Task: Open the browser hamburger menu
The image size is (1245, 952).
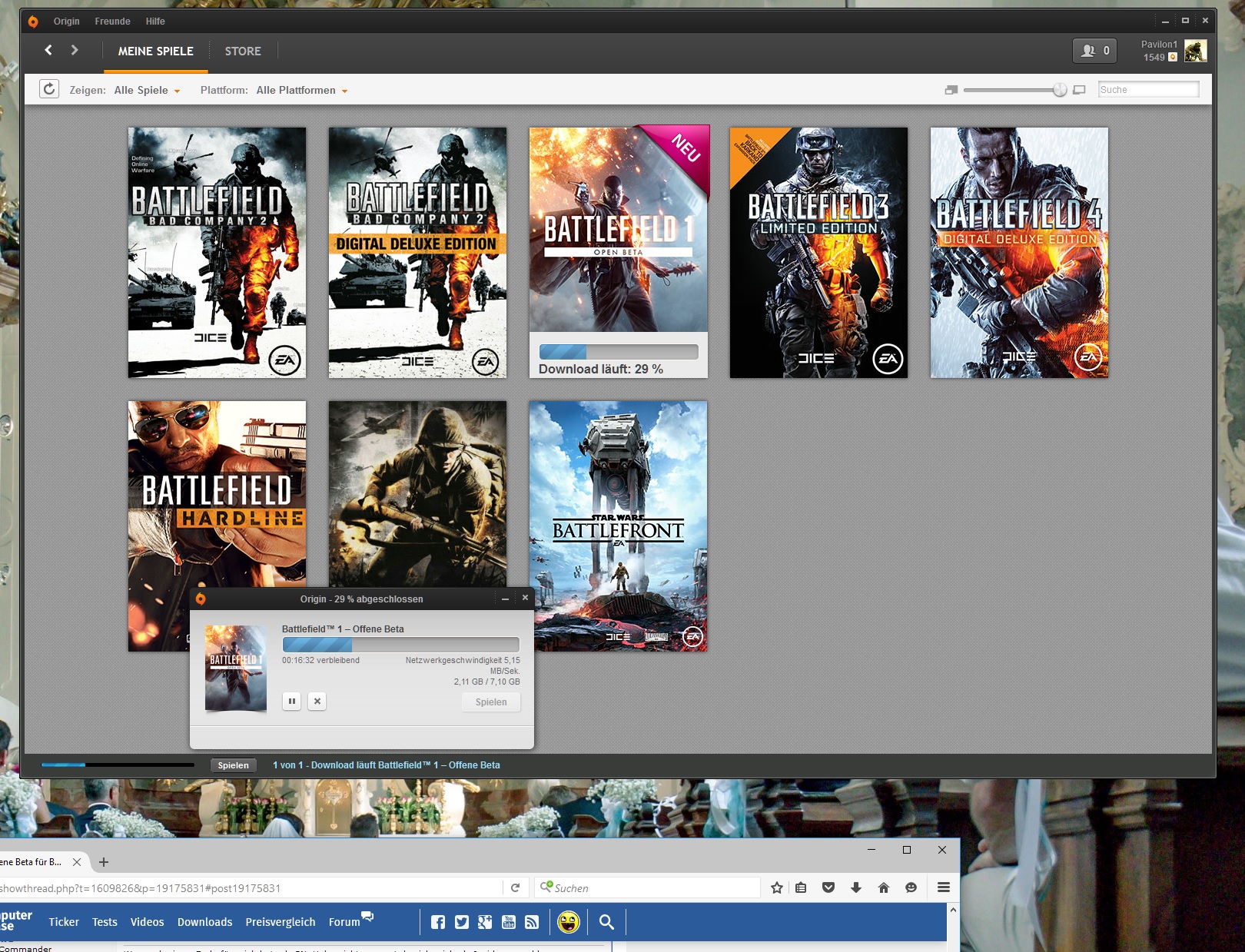Action: click(x=944, y=887)
